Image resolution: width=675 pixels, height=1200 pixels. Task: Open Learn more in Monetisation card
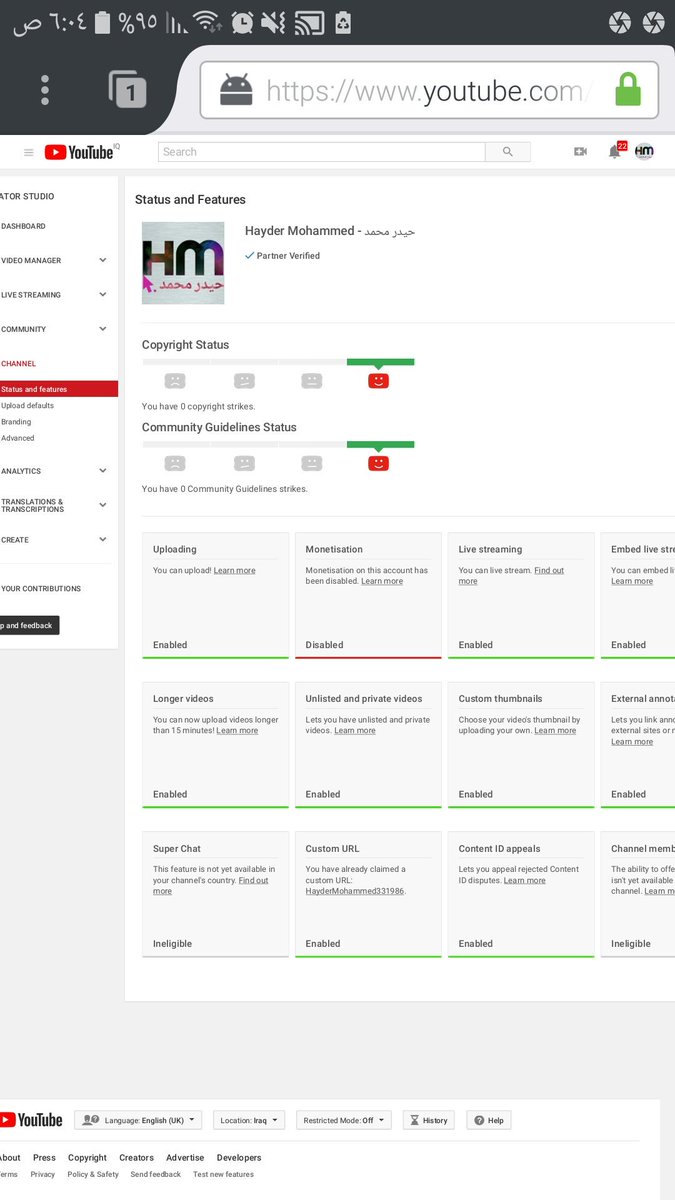382,581
